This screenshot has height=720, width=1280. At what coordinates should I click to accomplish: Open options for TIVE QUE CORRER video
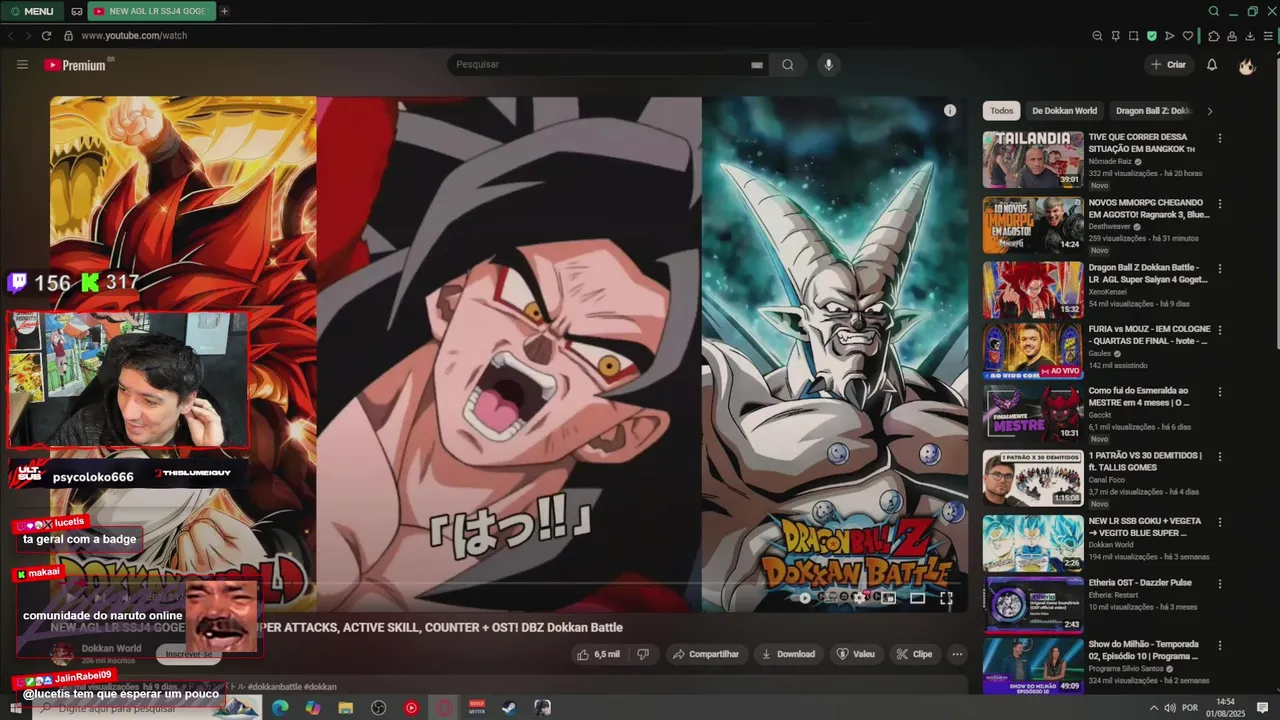1220,138
